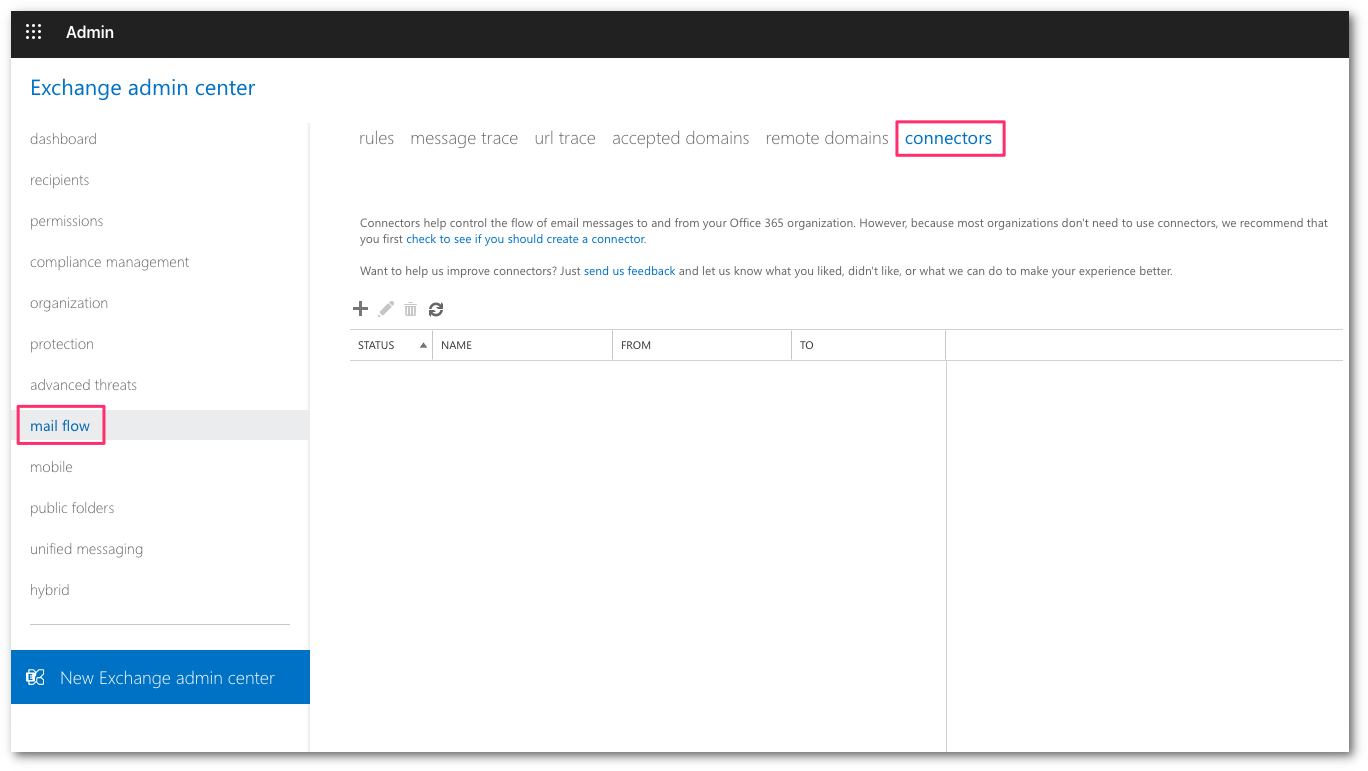Select mail flow in the sidebar
This screenshot has height=771, width=1368.
point(60,425)
